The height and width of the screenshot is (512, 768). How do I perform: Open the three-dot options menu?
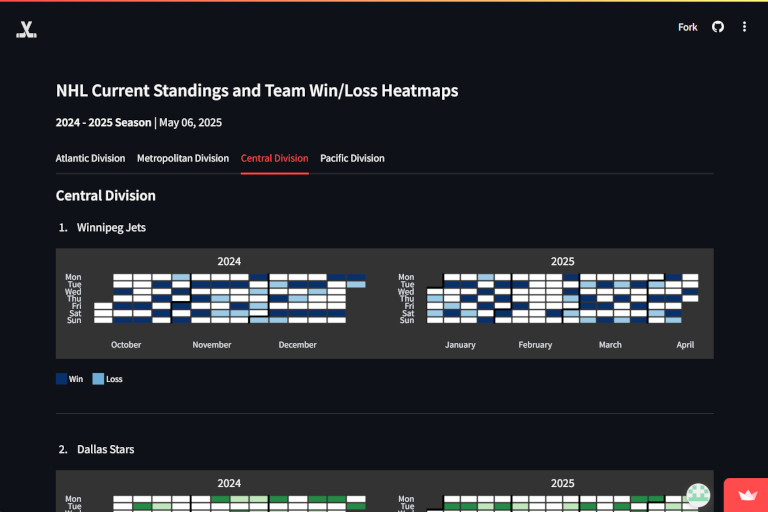point(744,27)
